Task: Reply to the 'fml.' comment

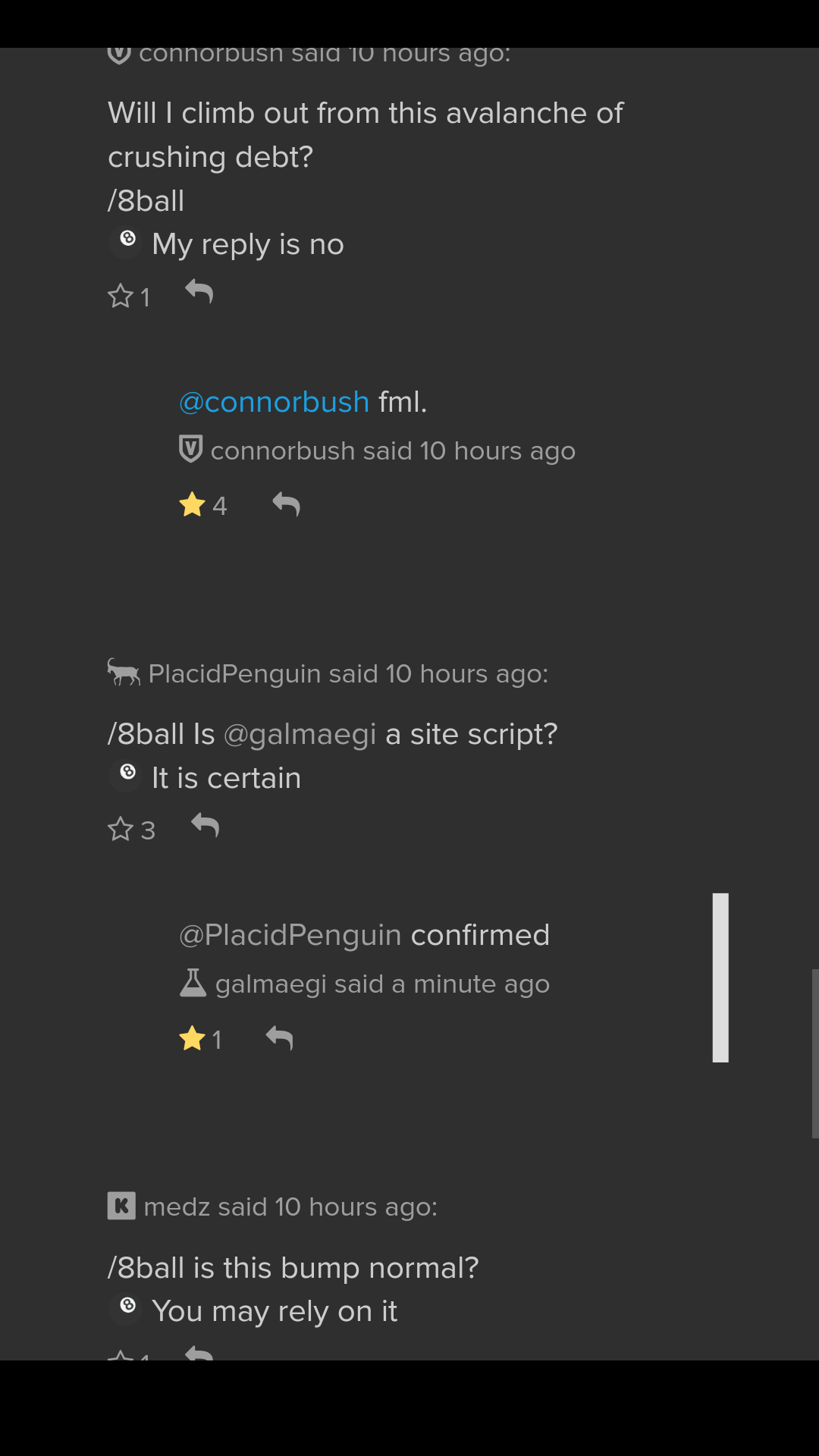Action: 287,504
